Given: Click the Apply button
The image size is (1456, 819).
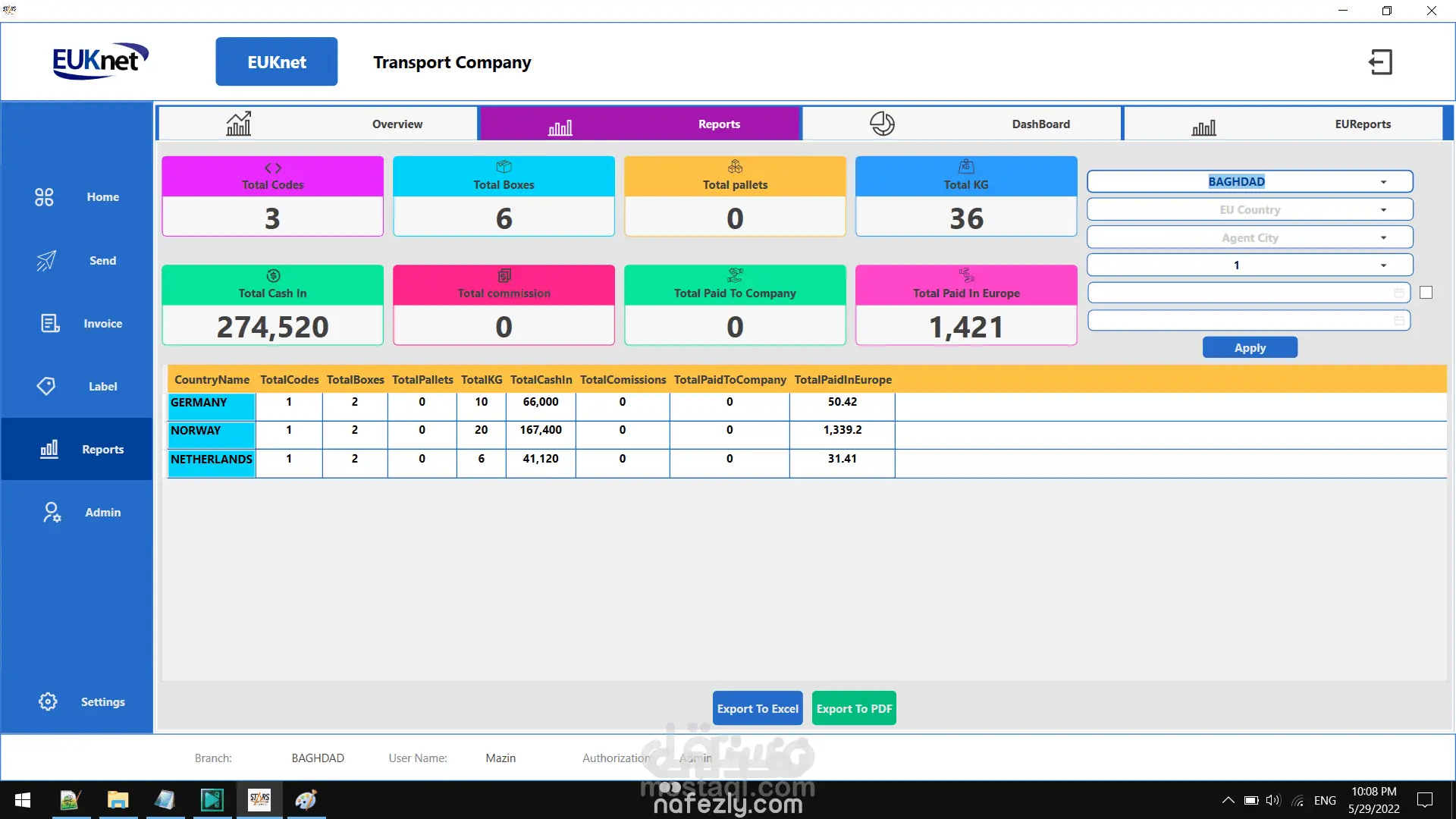Looking at the screenshot, I should pos(1250,347).
